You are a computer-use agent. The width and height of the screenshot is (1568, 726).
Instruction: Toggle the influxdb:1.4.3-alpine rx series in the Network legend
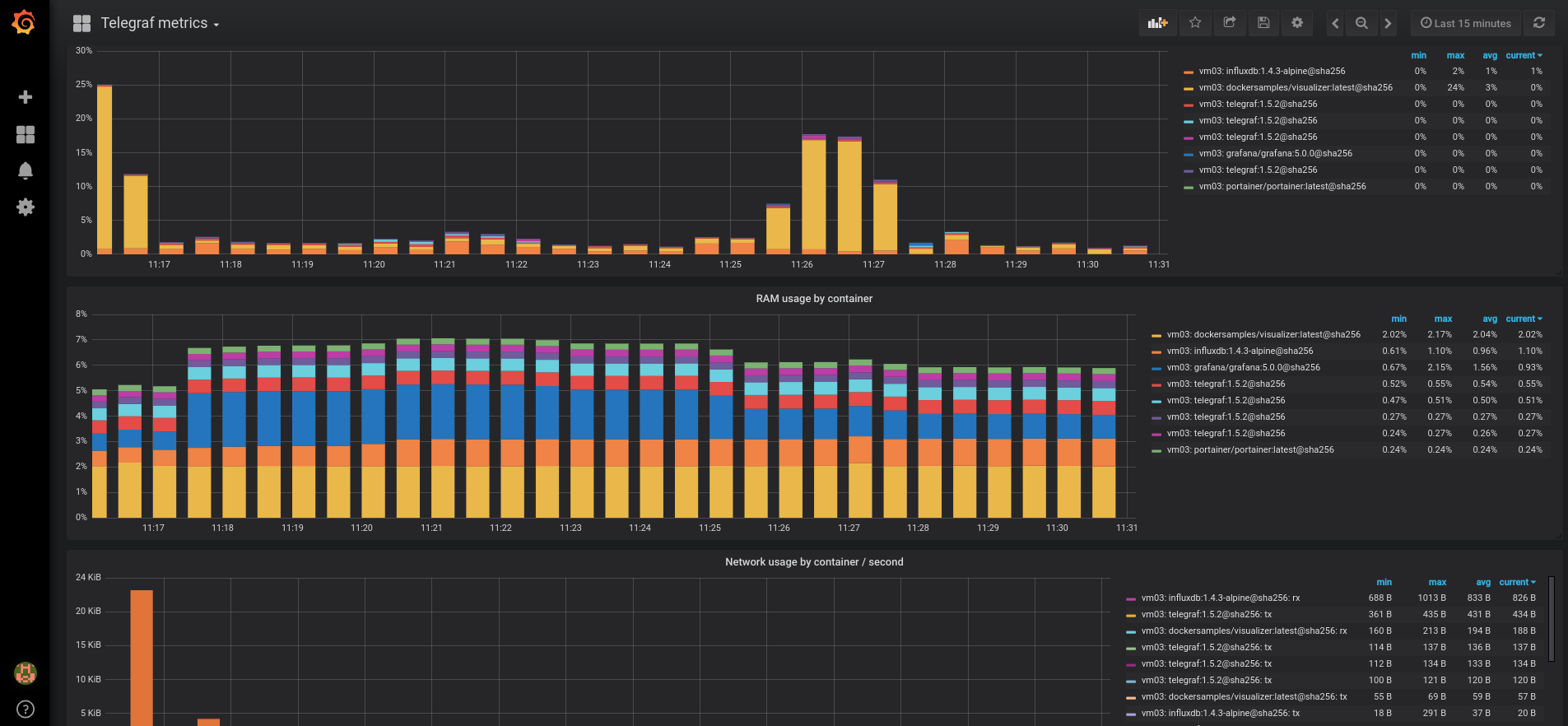click(1220, 598)
